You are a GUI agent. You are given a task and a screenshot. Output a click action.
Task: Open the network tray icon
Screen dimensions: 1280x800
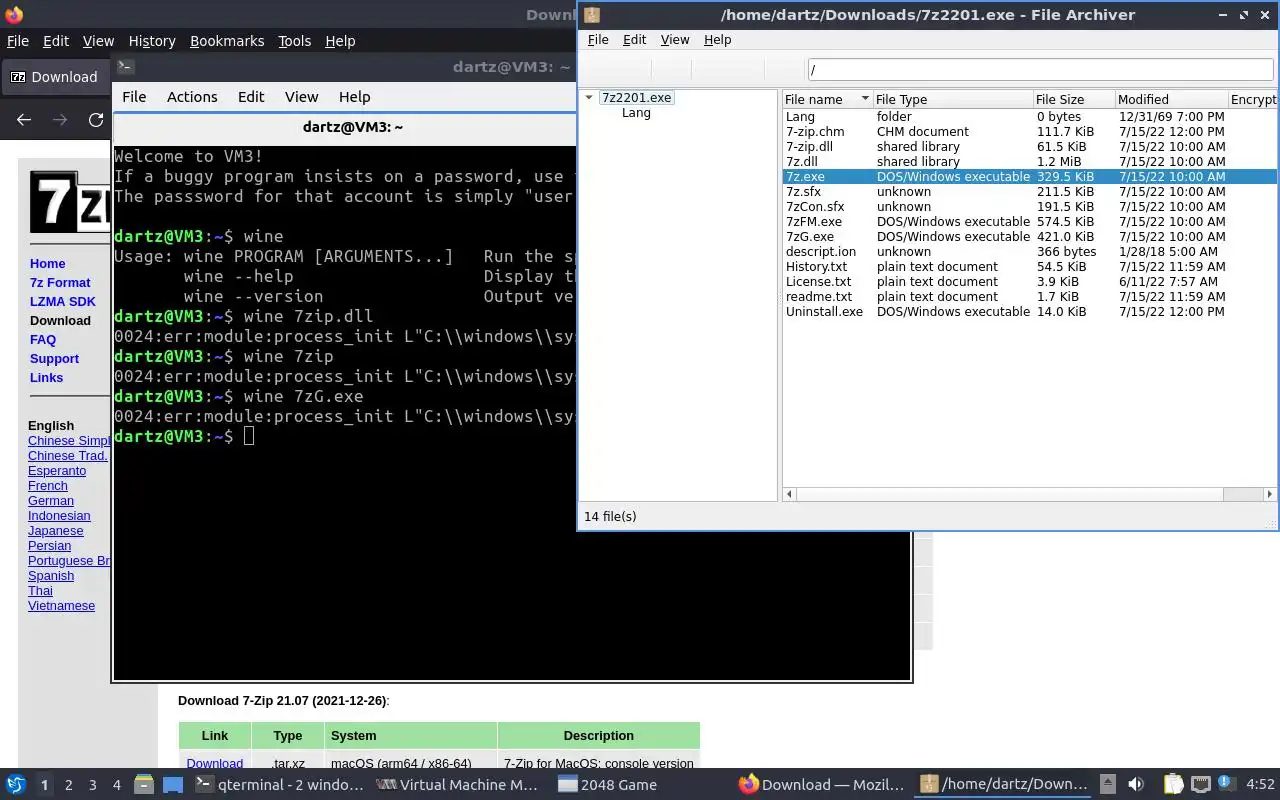point(1201,785)
